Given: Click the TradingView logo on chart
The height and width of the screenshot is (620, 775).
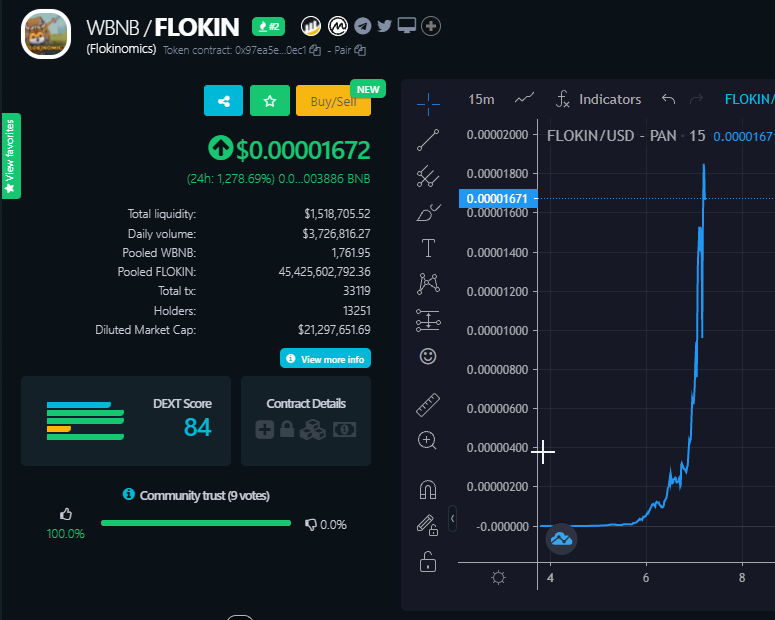Looking at the screenshot, I should click(561, 538).
